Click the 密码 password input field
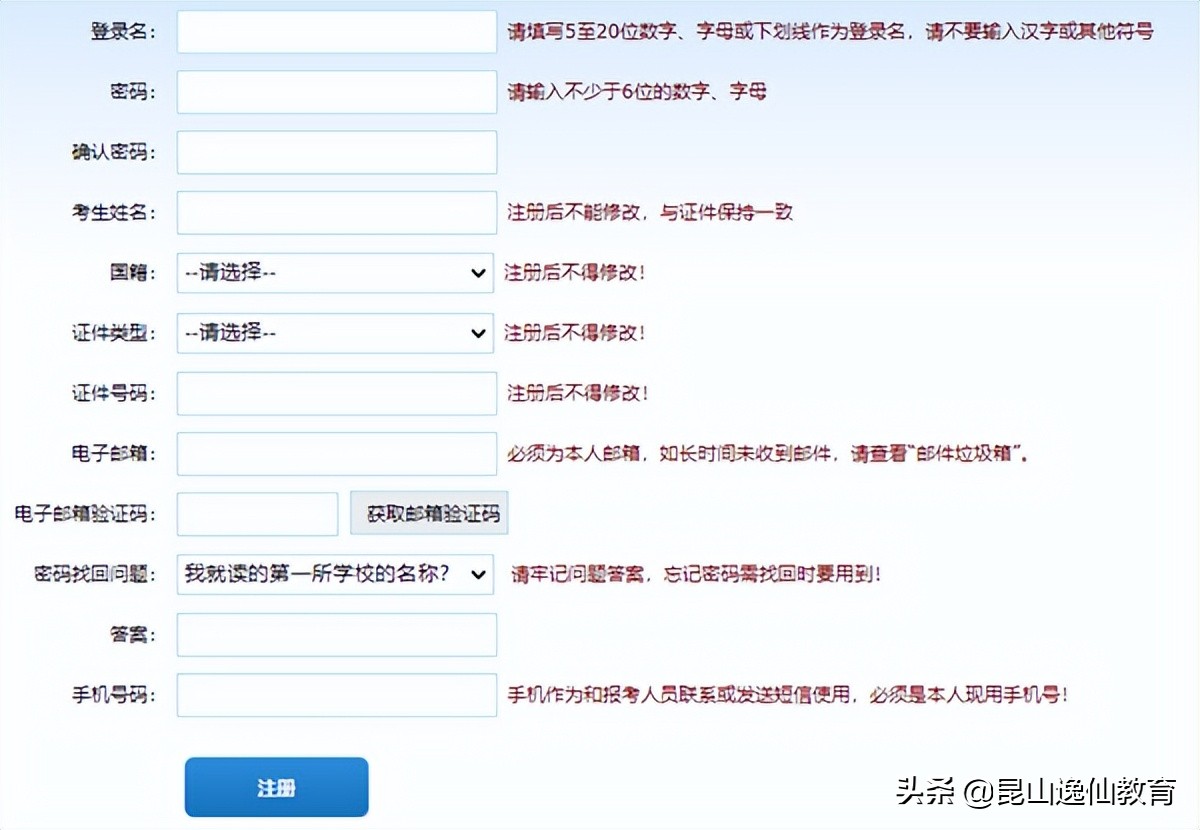Image resolution: width=1200 pixels, height=830 pixels. pyautogui.click(x=336, y=91)
